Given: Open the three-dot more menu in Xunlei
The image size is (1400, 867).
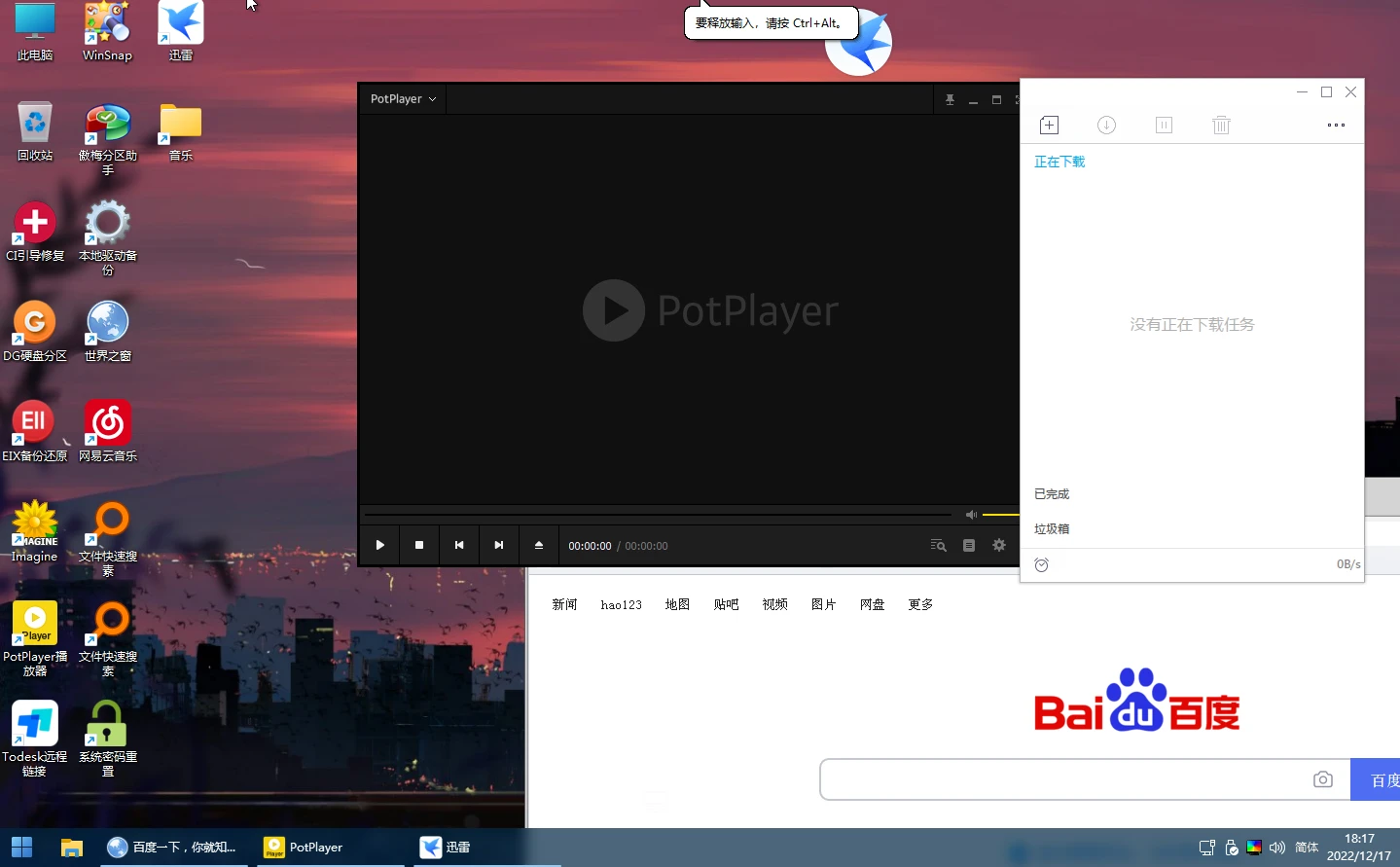Looking at the screenshot, I should (1336, 125).
